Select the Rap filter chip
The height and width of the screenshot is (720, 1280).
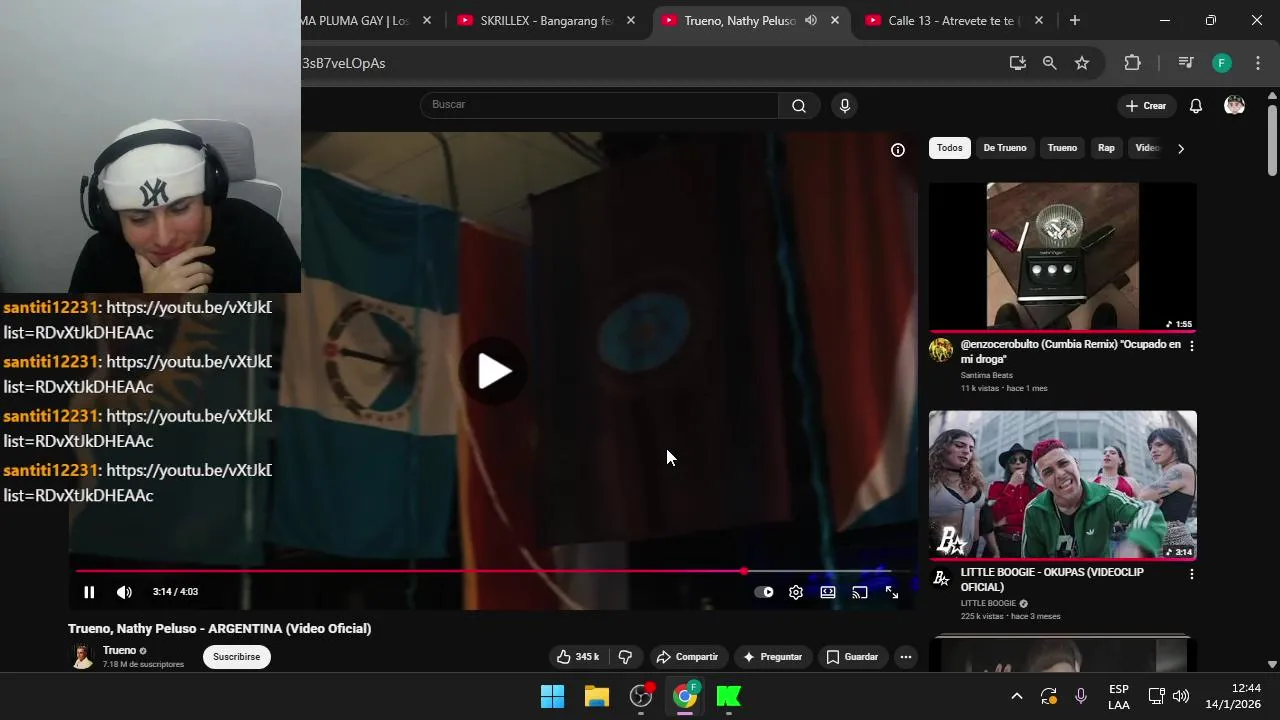tap(1106, 148)
